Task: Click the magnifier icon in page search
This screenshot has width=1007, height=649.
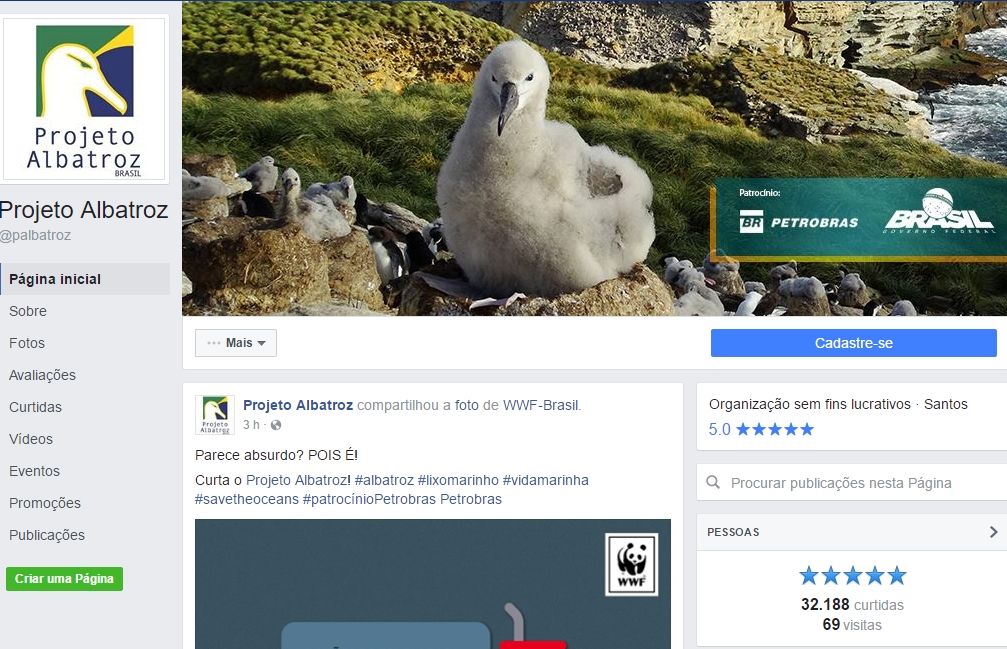Action: [x=713, y=483]
